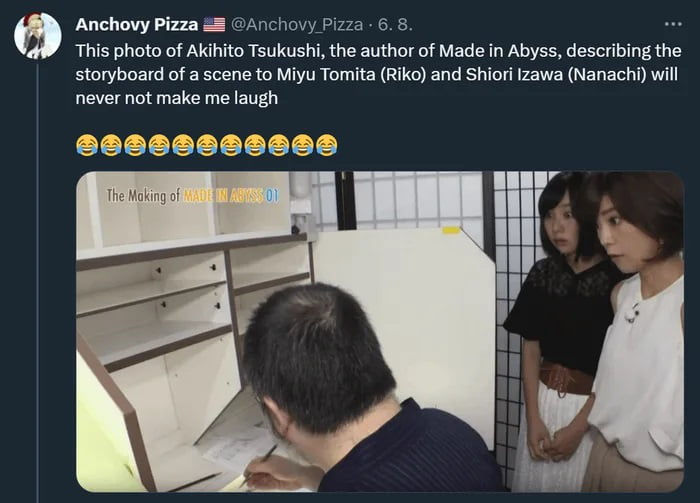Click "never not make me laugh" text line
700x503 pixels.
click(176, 97)
